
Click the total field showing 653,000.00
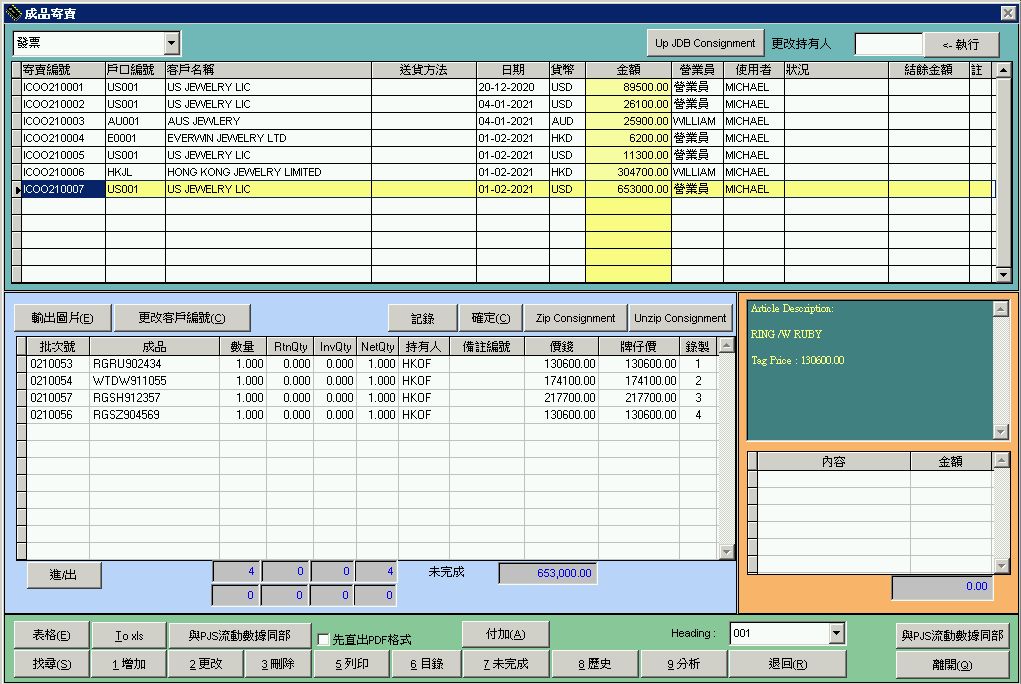(548, 573)
